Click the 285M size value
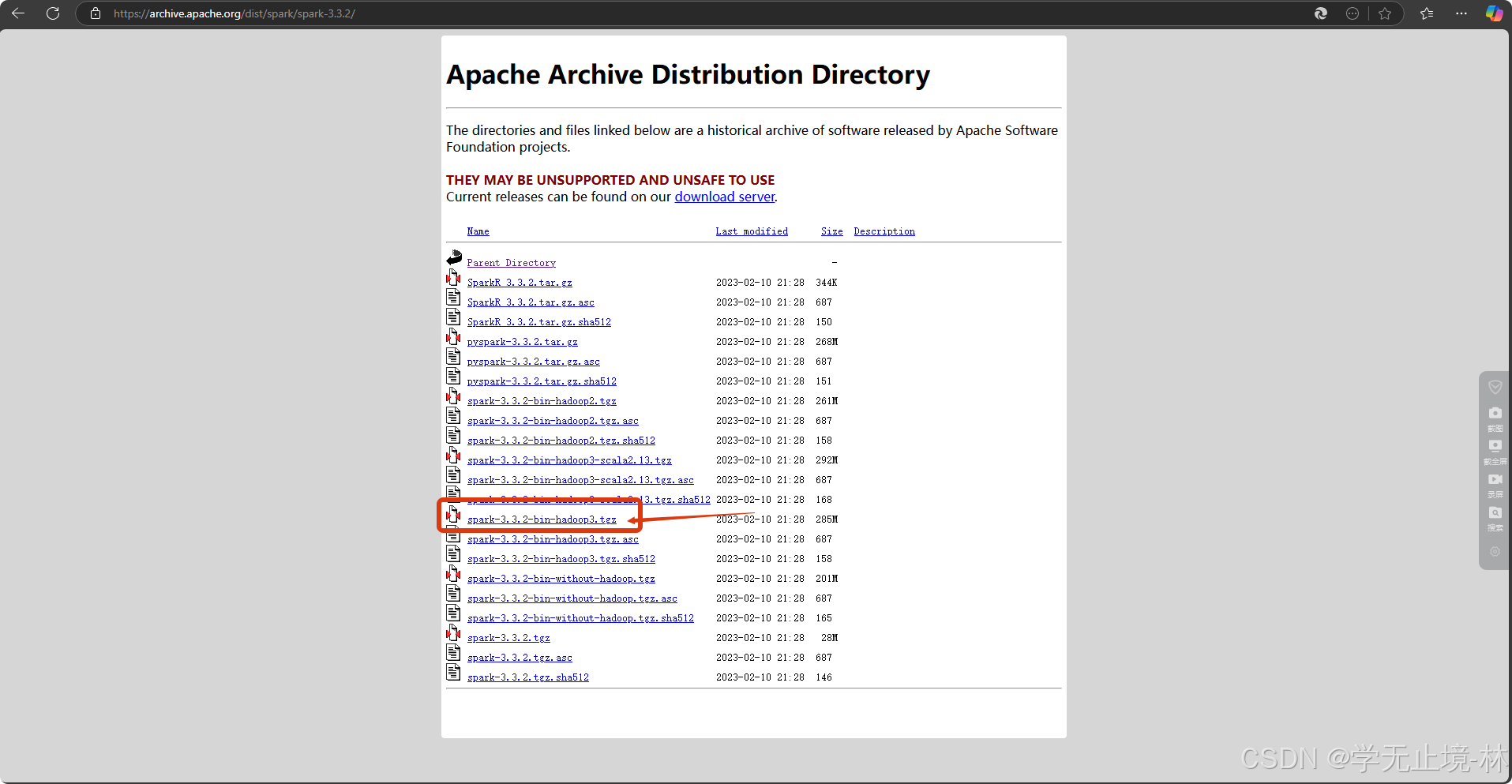This screenshot has width=1512, height=784. click(x=827, y=520)
